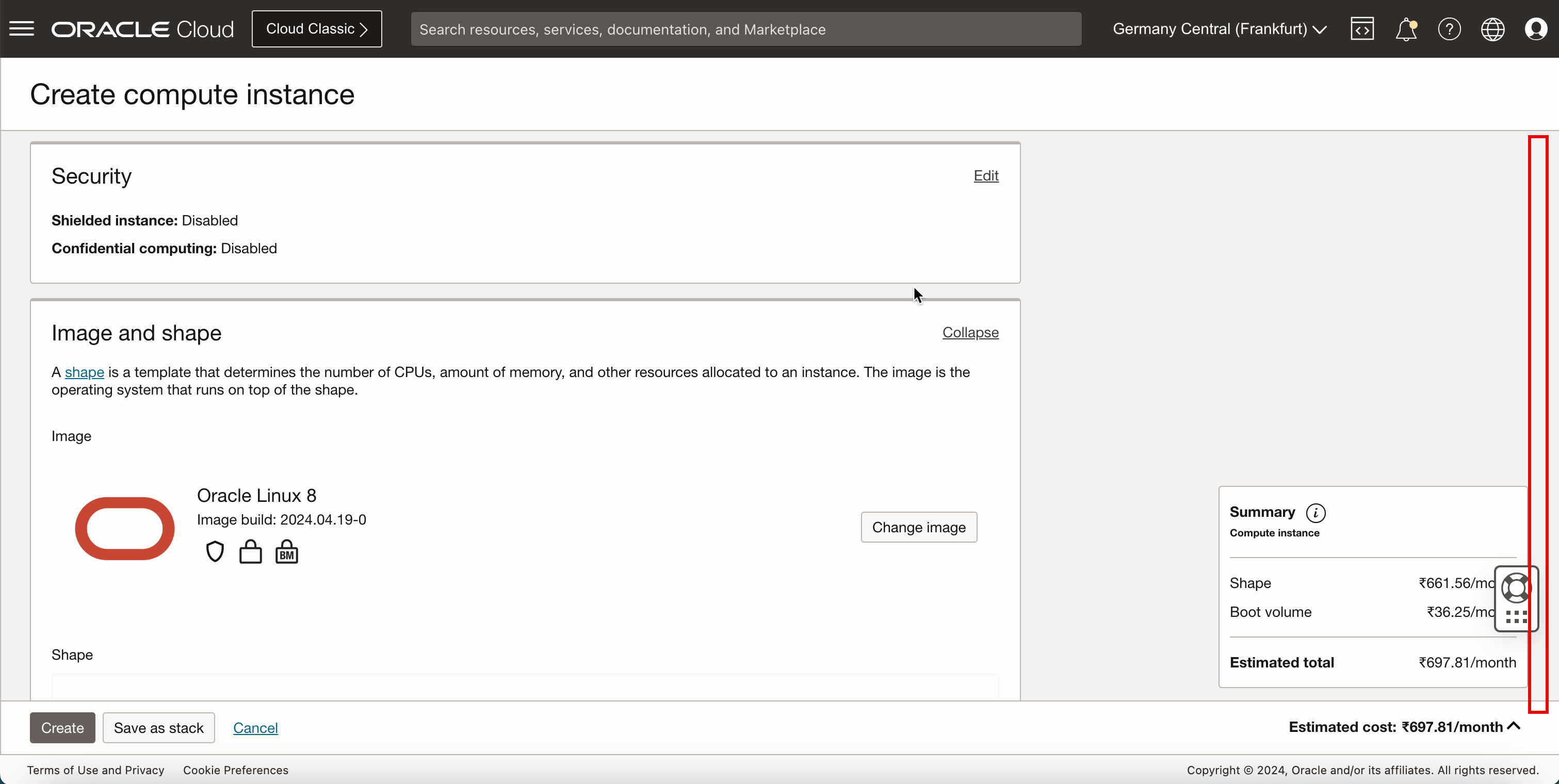The image size is (1559, 784).
Task: Click the notifications bell icon
Action: 1406,28
